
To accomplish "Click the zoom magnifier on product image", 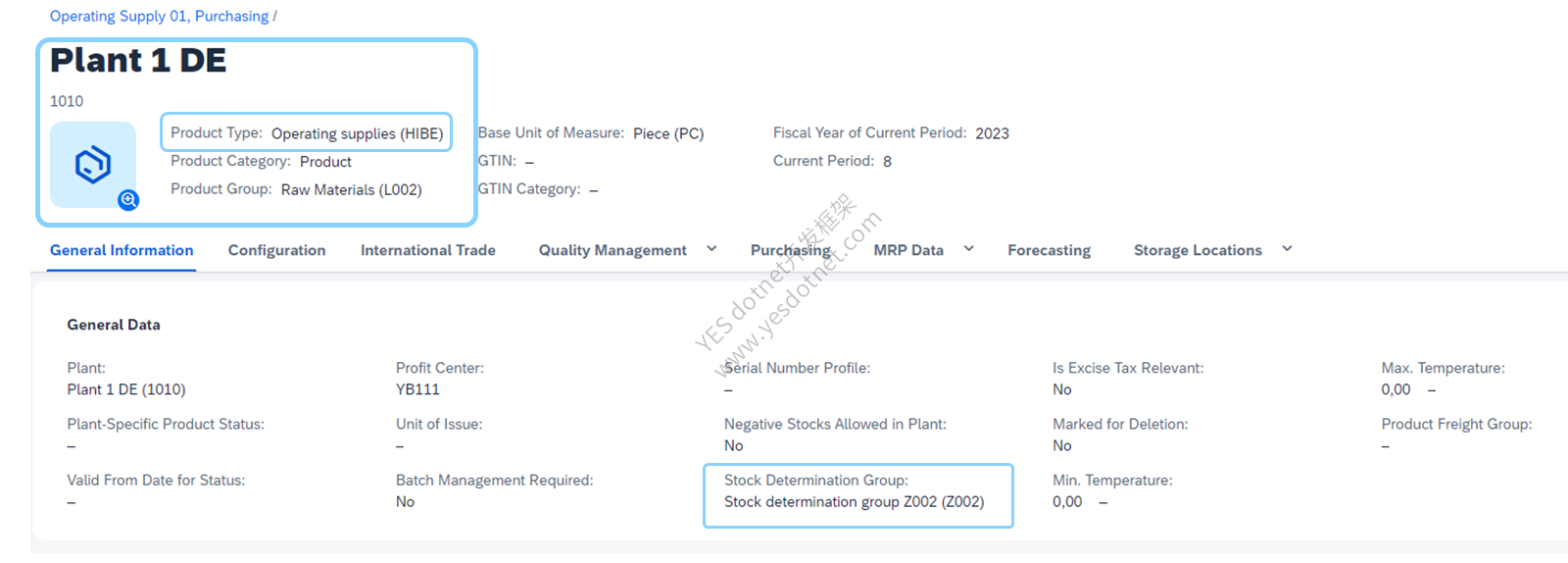I will 128,200.
